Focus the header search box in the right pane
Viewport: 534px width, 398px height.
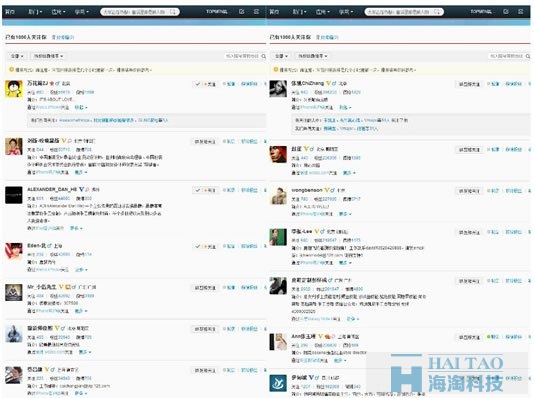click(404, 12)
